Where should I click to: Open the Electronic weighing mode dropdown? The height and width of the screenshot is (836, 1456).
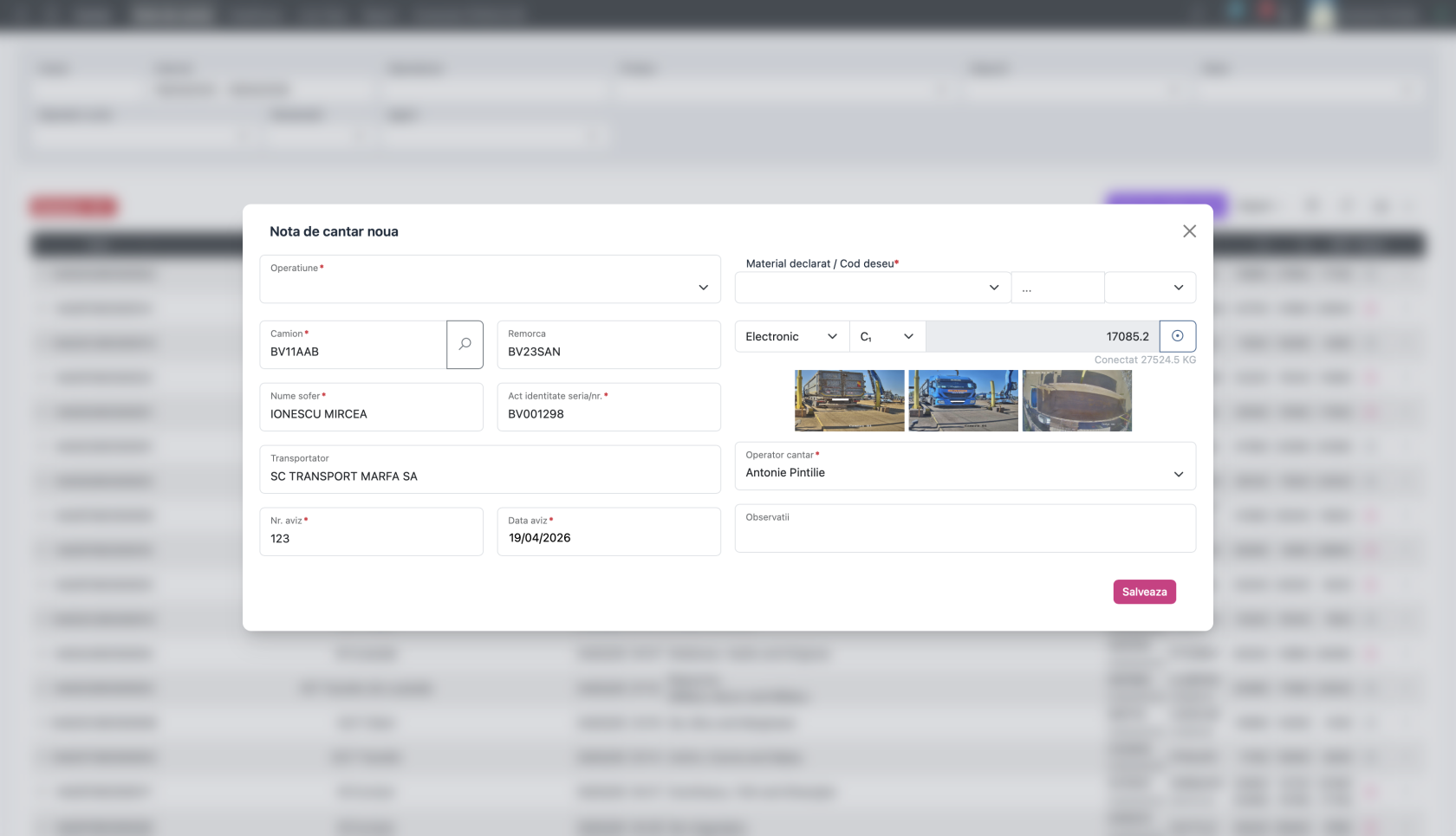791,336
